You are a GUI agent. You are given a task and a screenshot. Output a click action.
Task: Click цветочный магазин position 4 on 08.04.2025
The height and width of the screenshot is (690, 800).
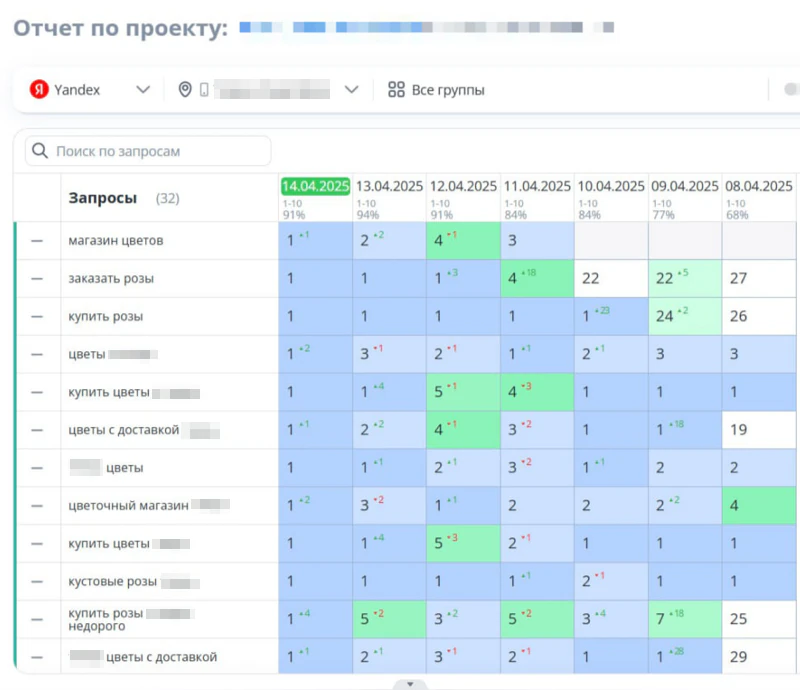[759, 506]
